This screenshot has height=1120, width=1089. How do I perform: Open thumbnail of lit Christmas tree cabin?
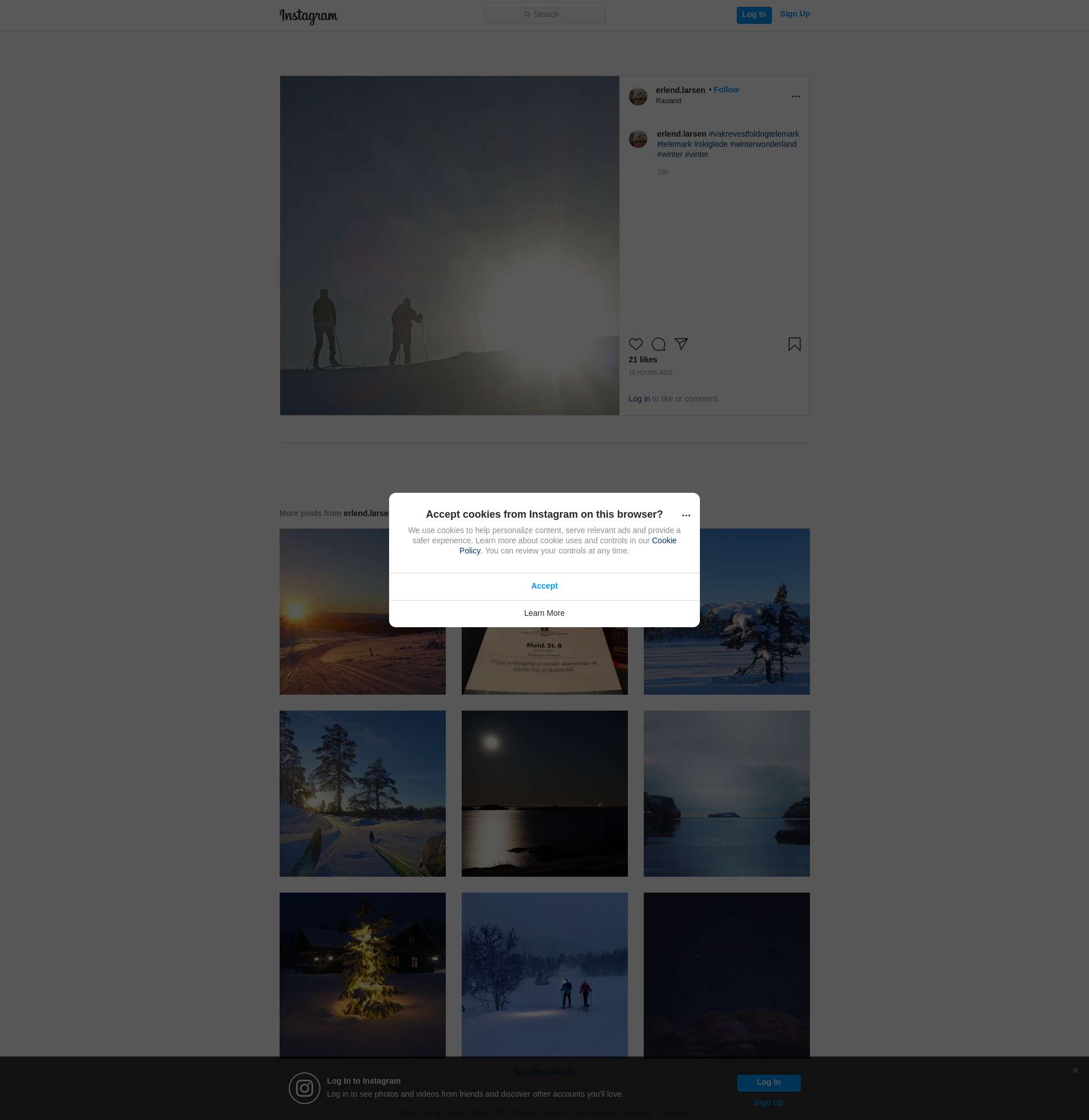(362, 975)
